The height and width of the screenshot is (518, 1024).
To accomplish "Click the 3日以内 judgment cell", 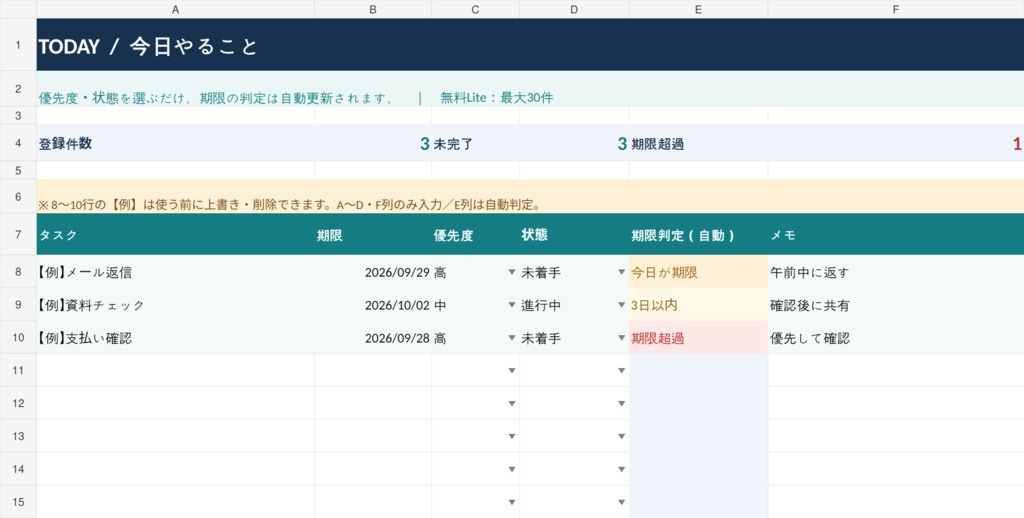I will tap(699, 304).
